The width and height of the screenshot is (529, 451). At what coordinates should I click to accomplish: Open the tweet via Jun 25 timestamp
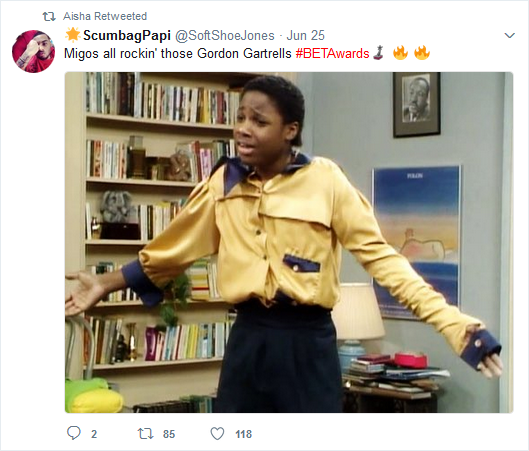coord(306,35)
